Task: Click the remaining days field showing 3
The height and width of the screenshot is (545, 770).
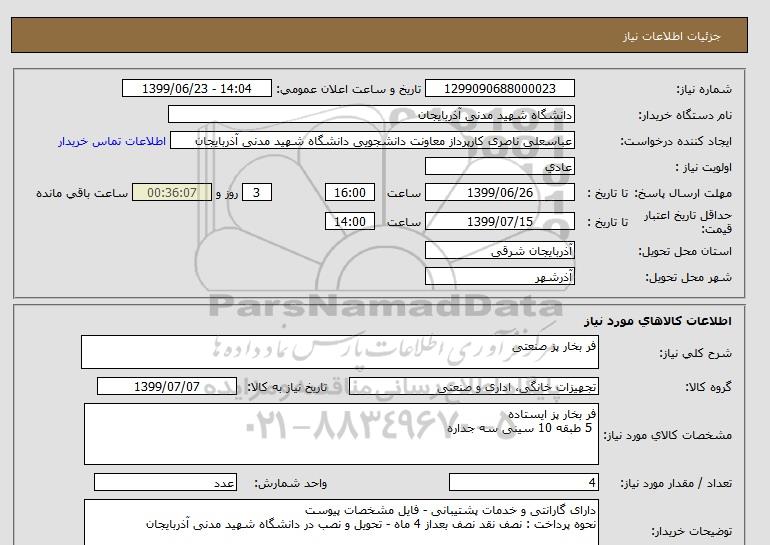Action: click(257, 192)
